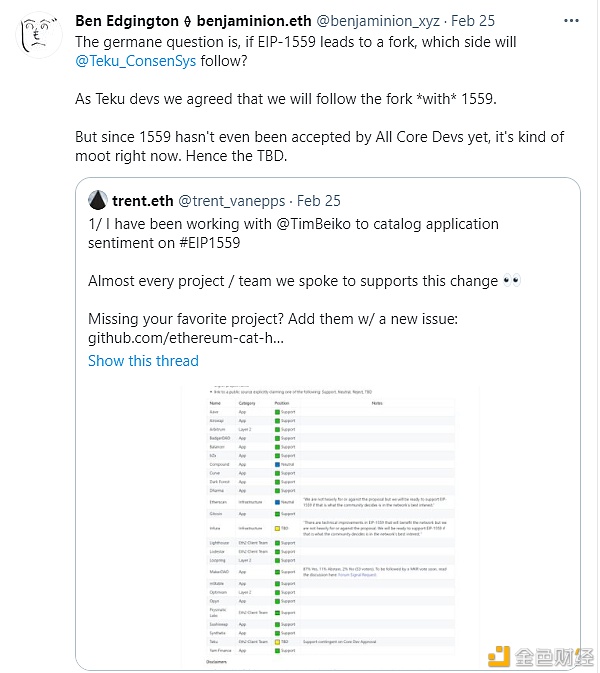Viewport: 600px width, 673px height.
Task: Open trent.eth's round avatar
Action: pyautogui.click(x=97, y=200)
